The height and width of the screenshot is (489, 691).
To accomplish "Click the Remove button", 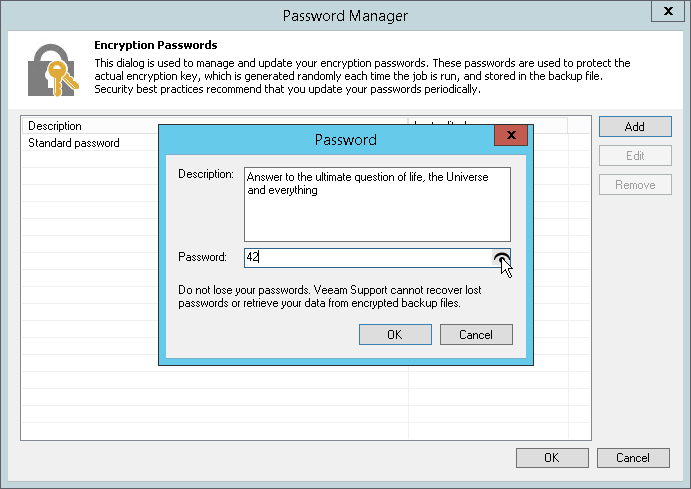I will [x=634, y=185].
